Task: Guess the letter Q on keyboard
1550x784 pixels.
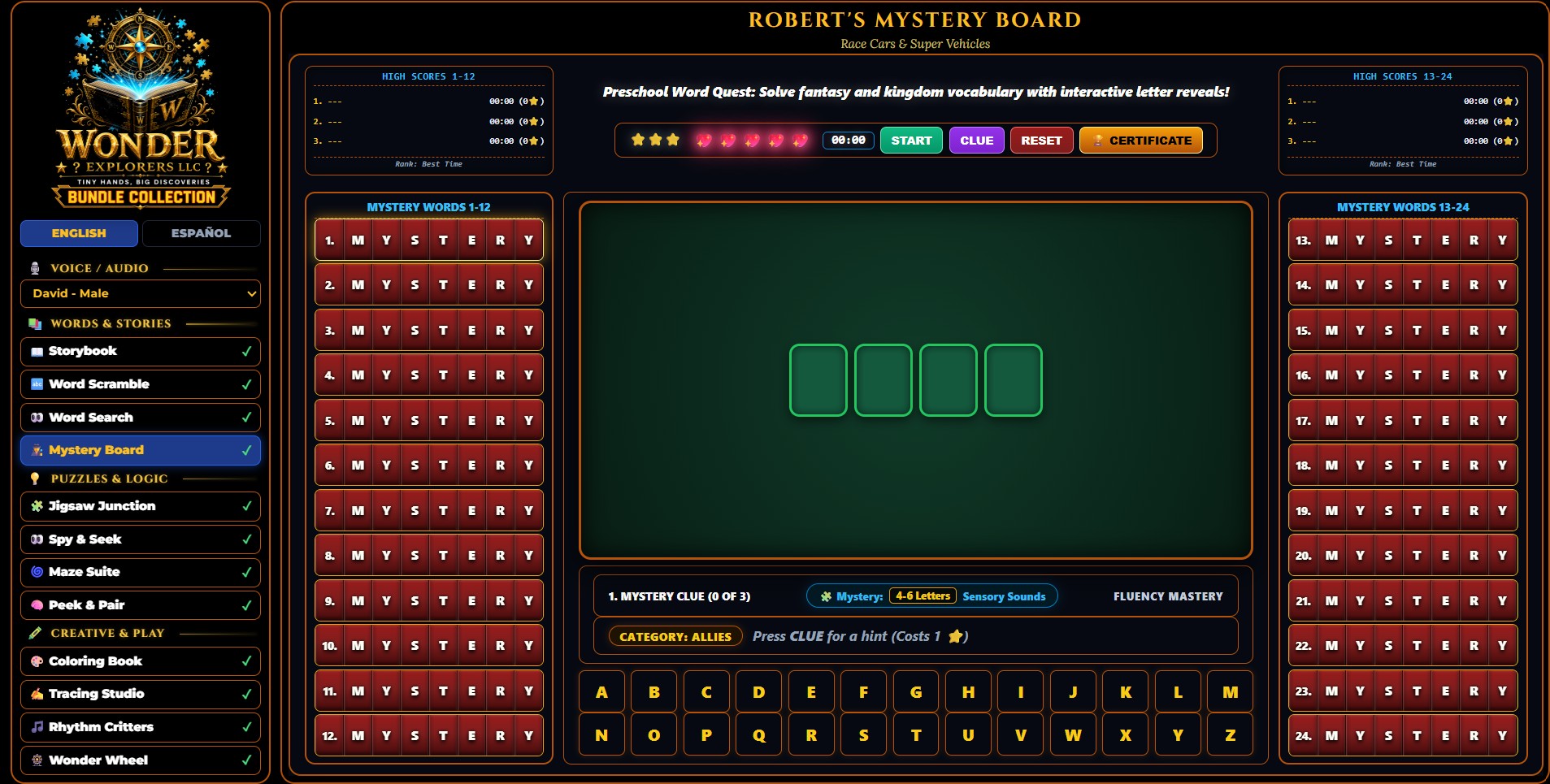Action: click(x=758, y=735)
